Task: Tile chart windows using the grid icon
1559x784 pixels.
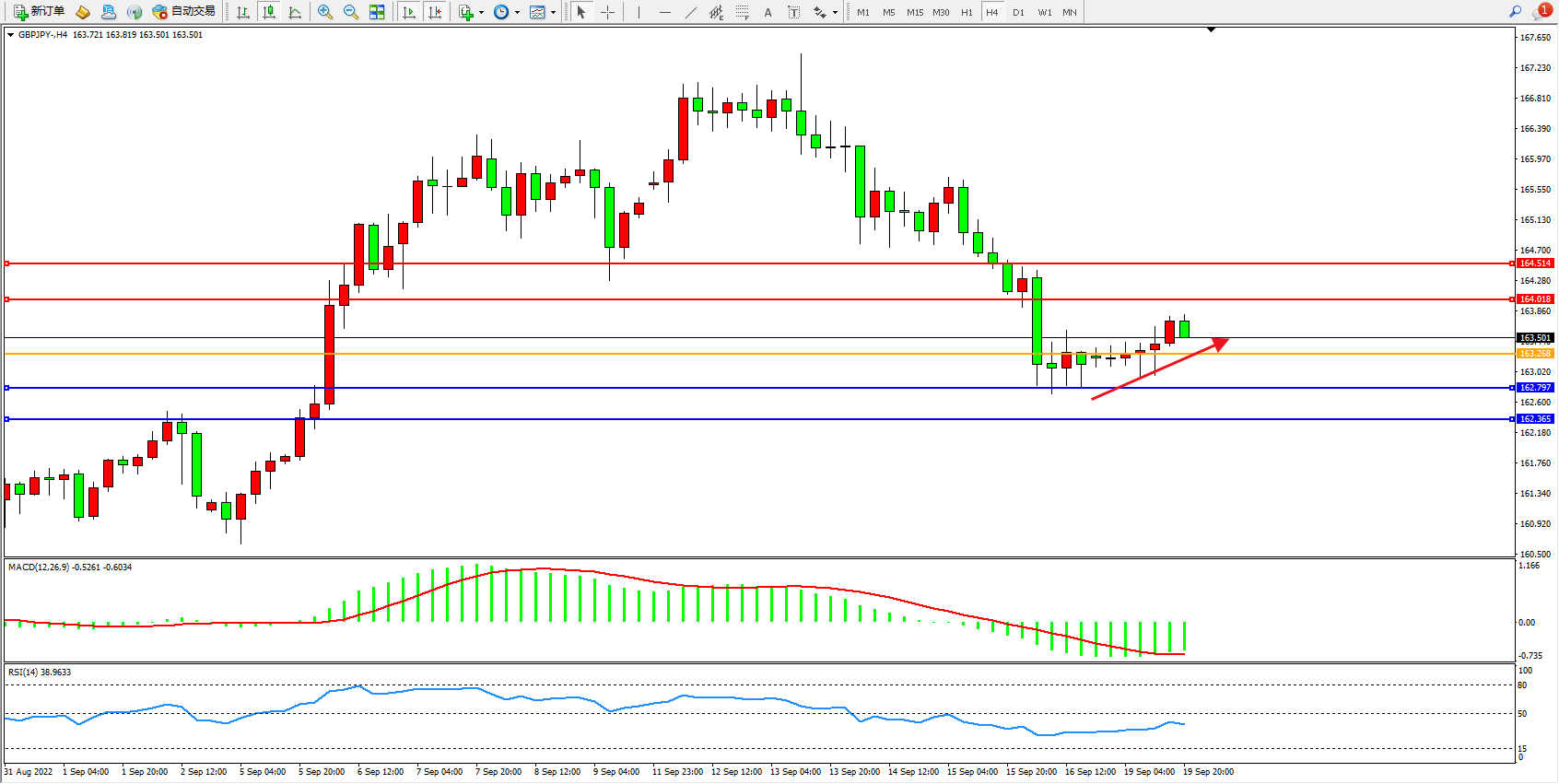Action: tap(377, 12)
